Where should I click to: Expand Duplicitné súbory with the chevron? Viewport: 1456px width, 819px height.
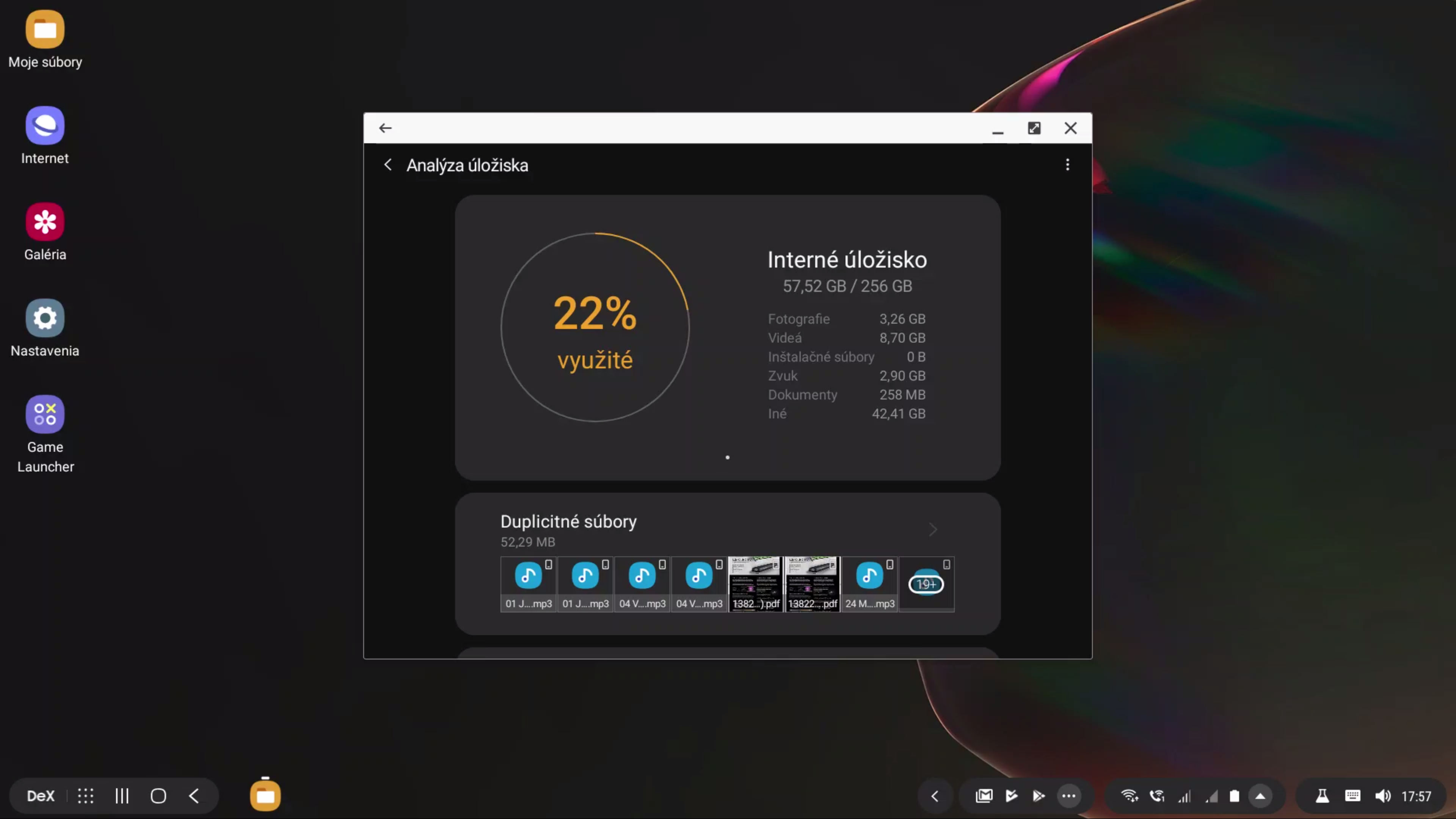[x=933, y=530]
